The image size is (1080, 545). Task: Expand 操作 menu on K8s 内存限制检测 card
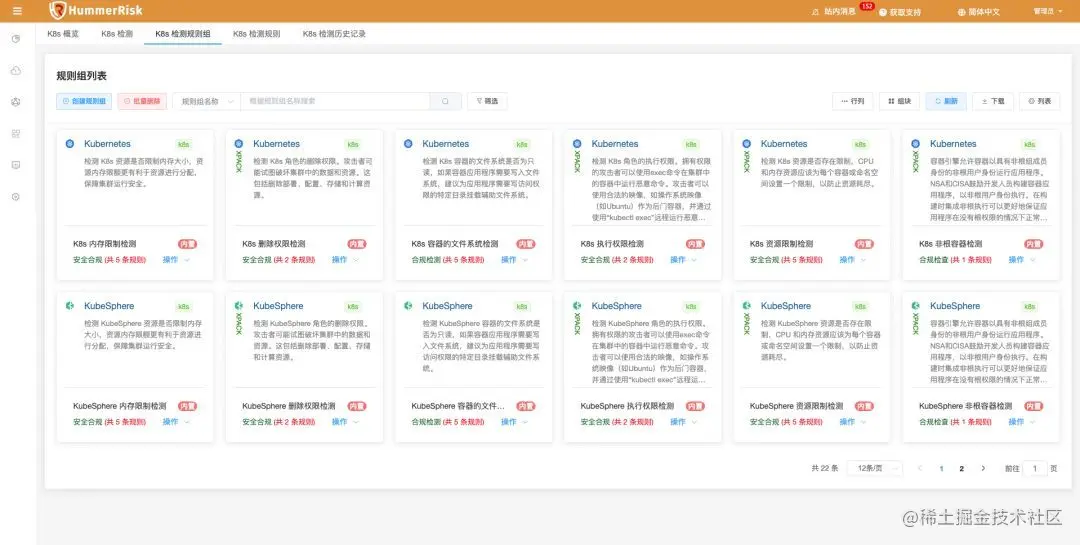[176, 260]
